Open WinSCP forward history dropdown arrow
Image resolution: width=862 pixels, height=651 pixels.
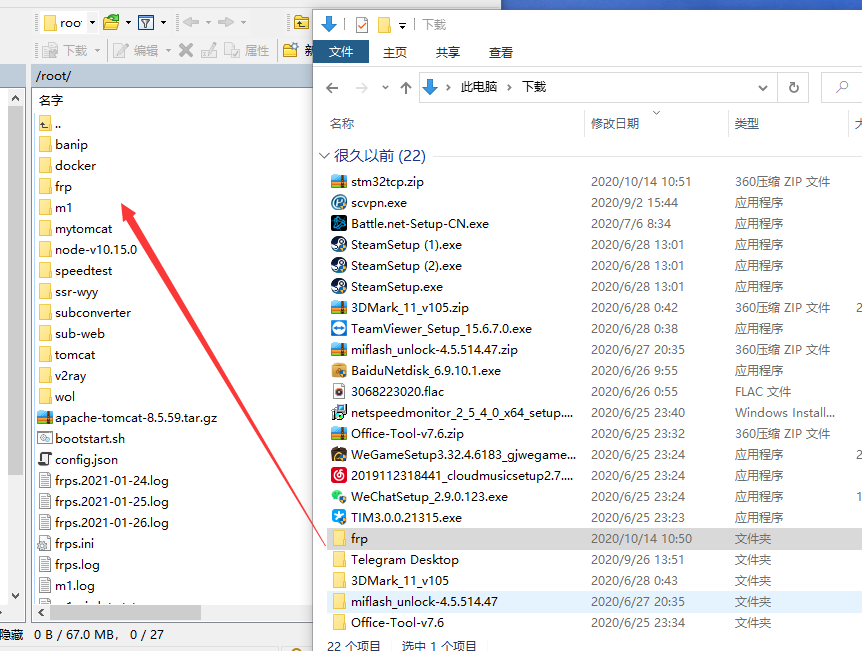[243, 23]
